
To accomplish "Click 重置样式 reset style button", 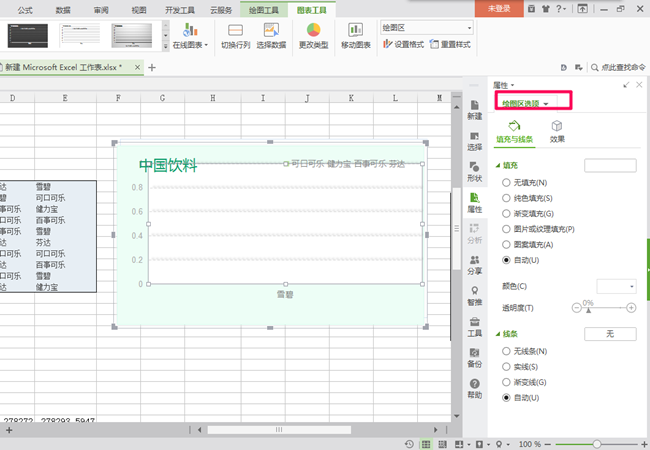I will click(450, 44).
